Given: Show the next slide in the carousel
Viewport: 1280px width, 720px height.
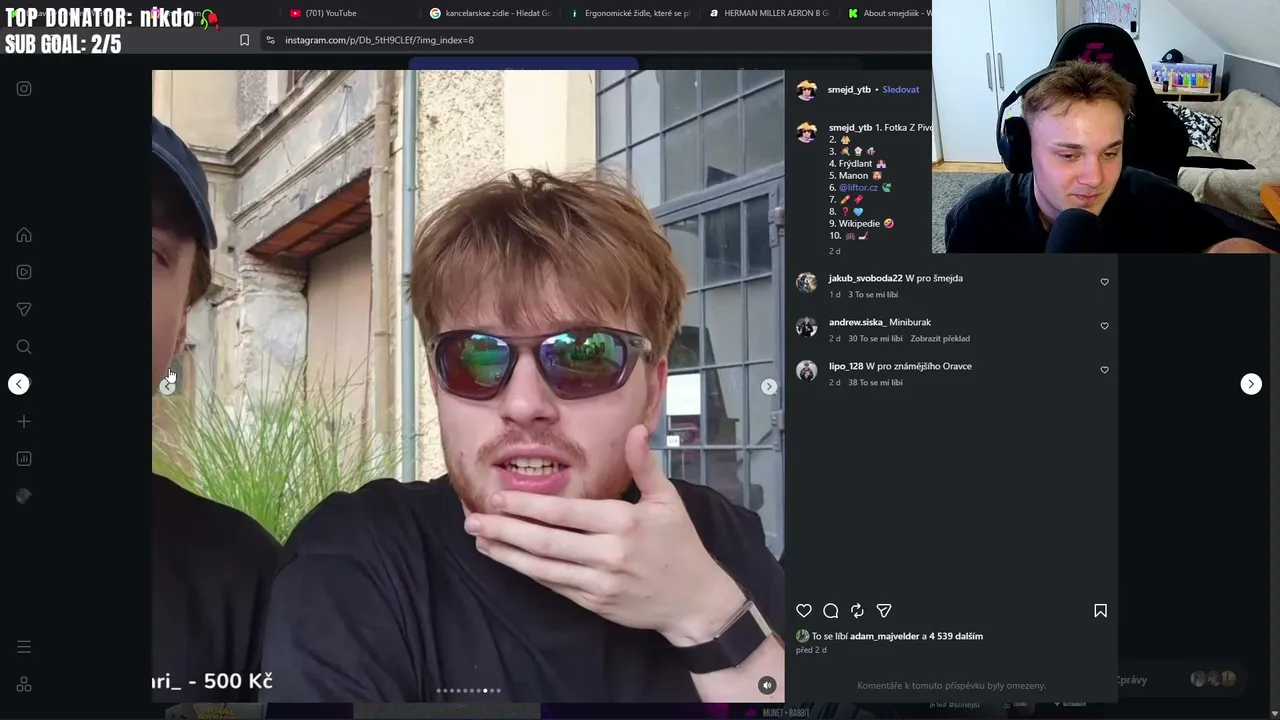Looking at the screenshot, I should tap(769, 387).
